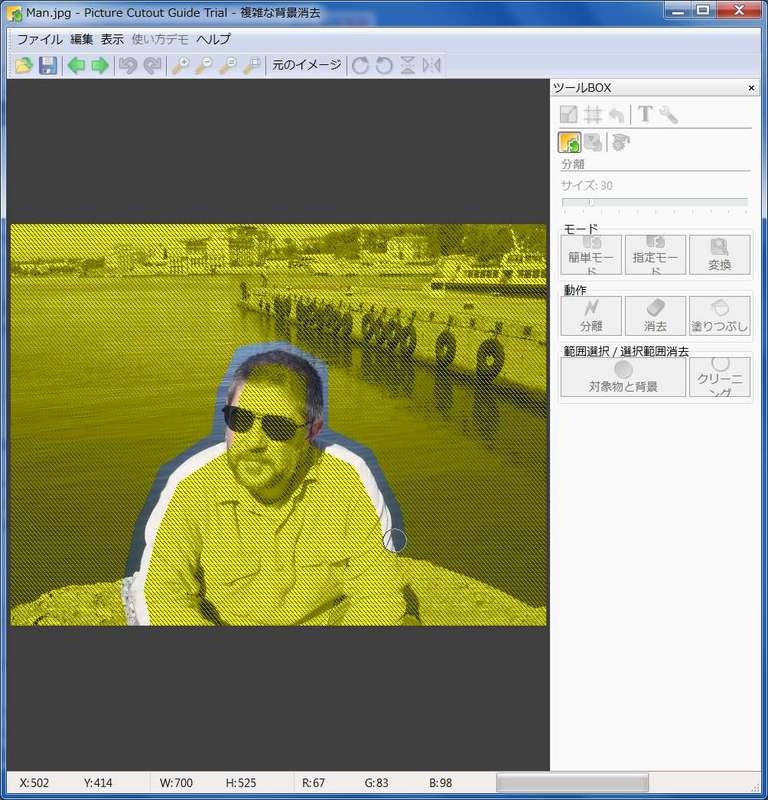Open the ファイル menu
Screen dimensions: 768x800
click(40, 39)
